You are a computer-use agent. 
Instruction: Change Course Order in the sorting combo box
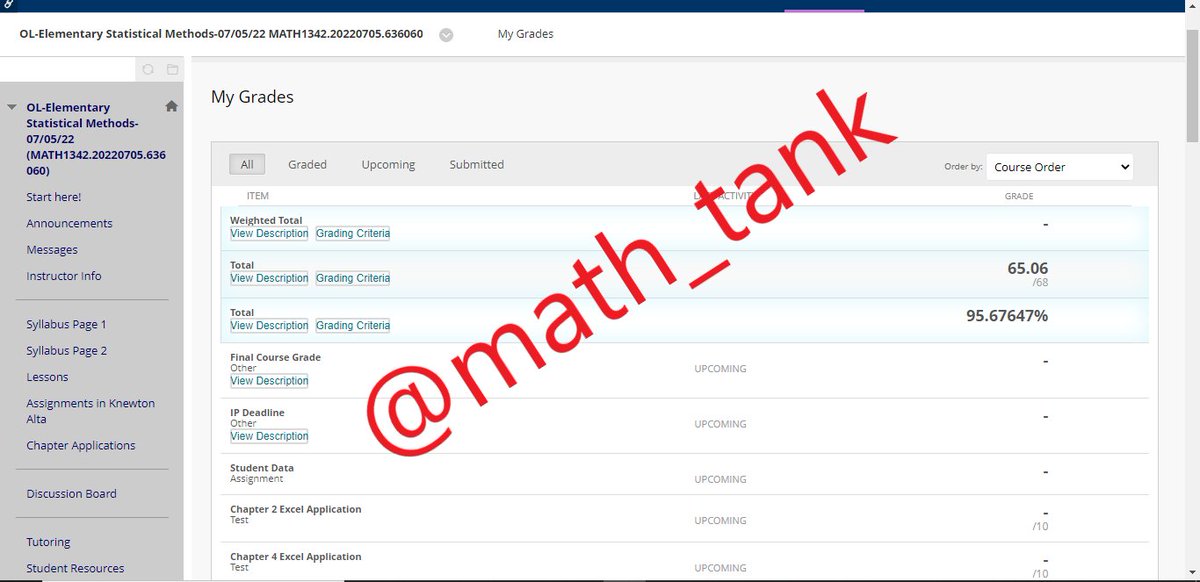tap(1059, 167)
